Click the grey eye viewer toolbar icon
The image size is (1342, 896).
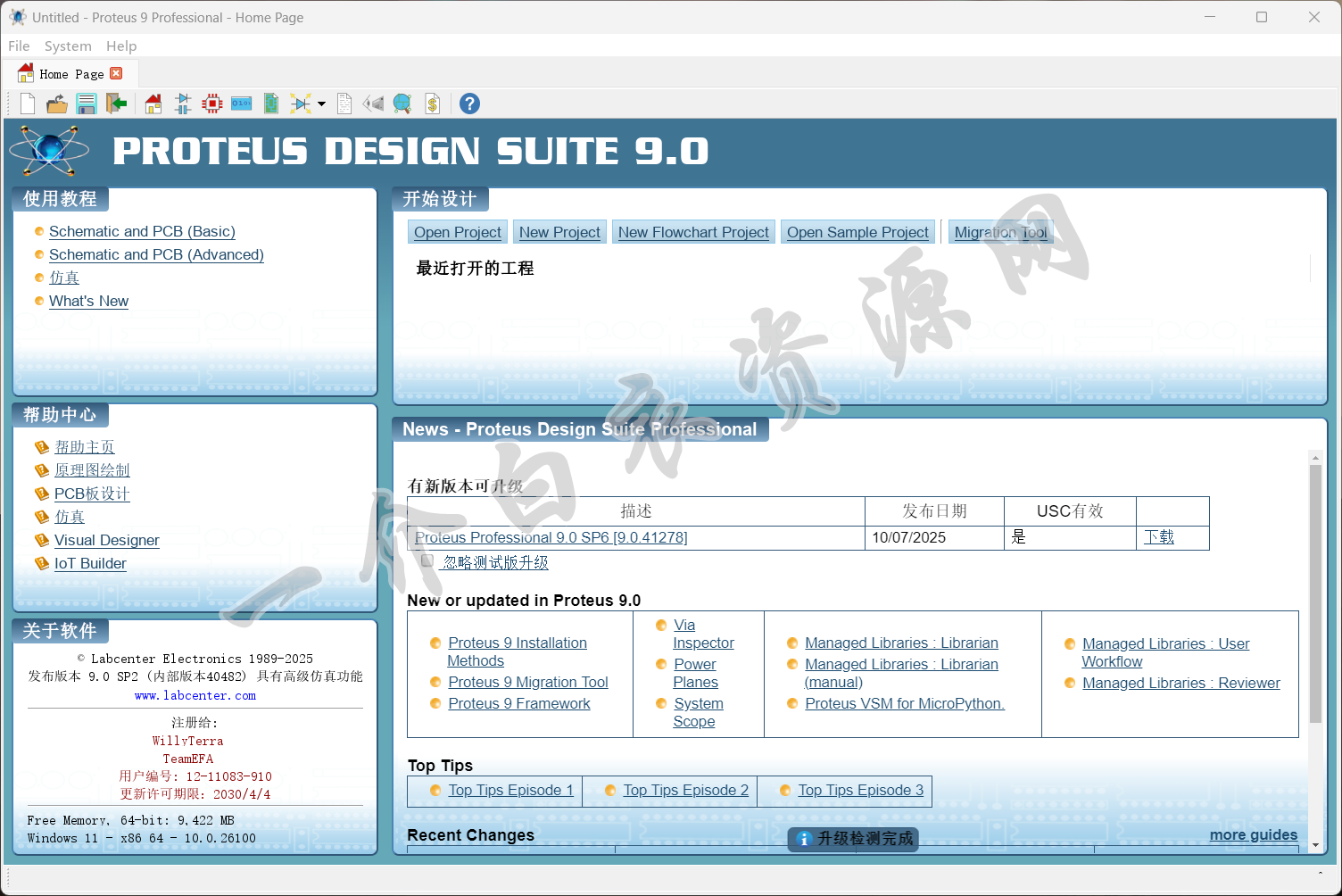click(373, 104)
